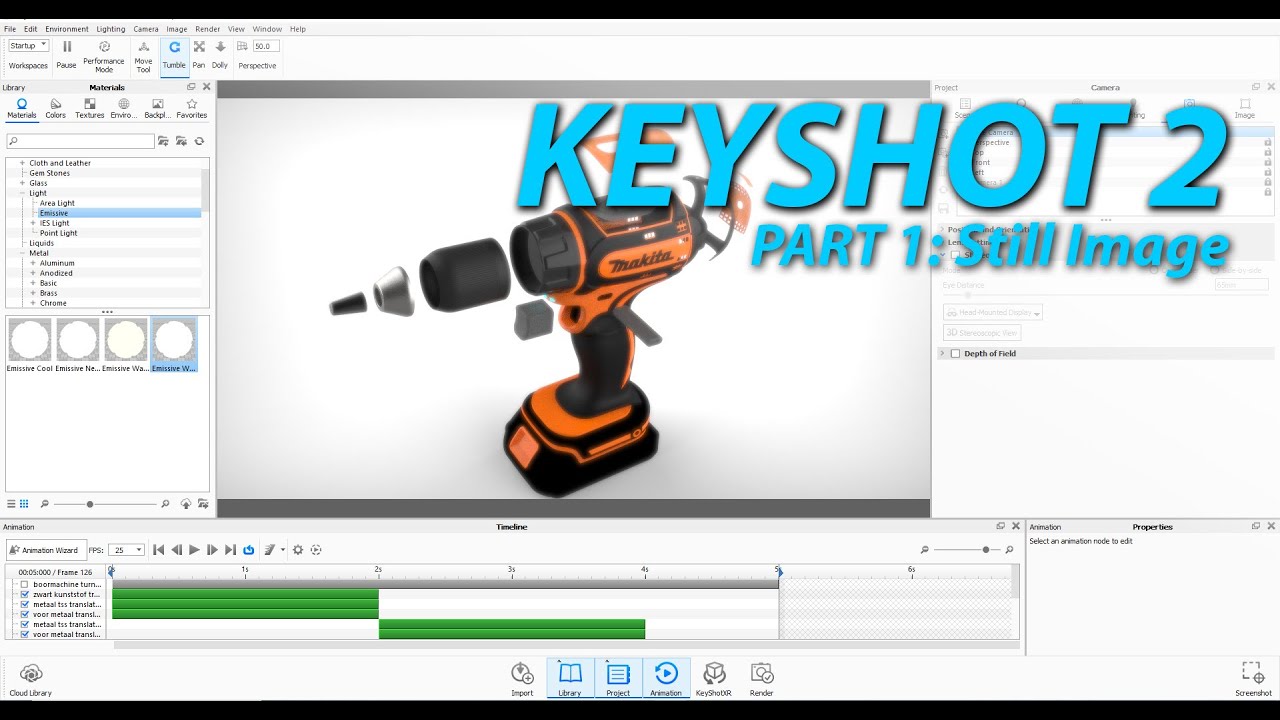Toggle the Library panel button

point(570,679)
